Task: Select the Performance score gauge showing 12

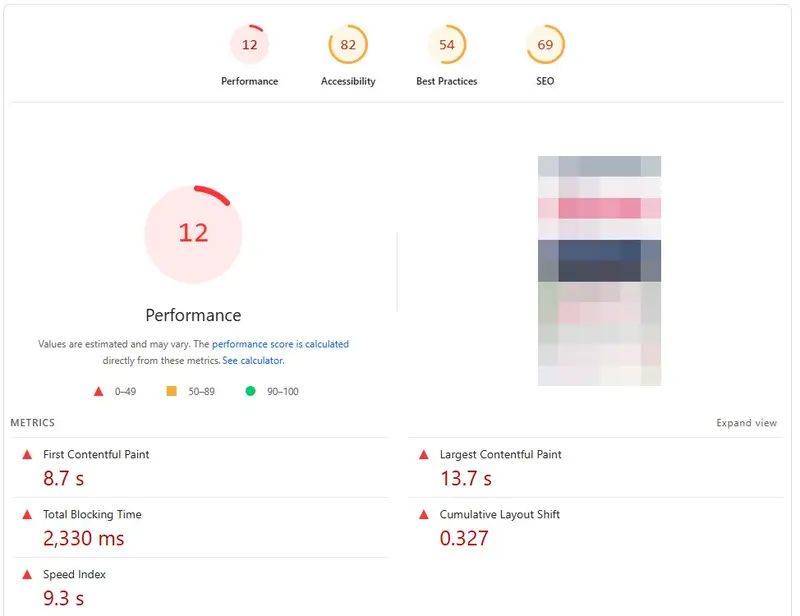Action: pos(249,44)
